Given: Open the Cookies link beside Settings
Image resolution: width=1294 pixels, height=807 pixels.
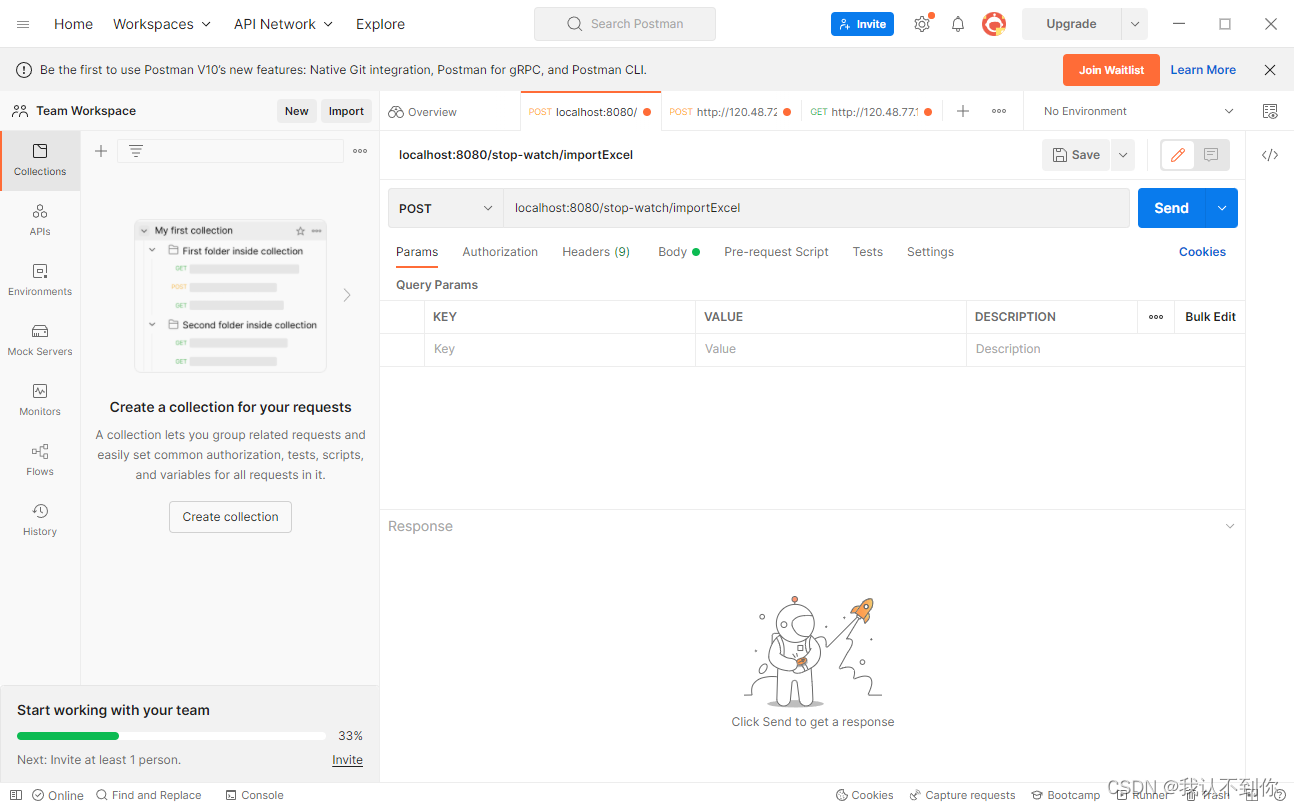Looking at the screenshot, I should tap(1202, 252).
